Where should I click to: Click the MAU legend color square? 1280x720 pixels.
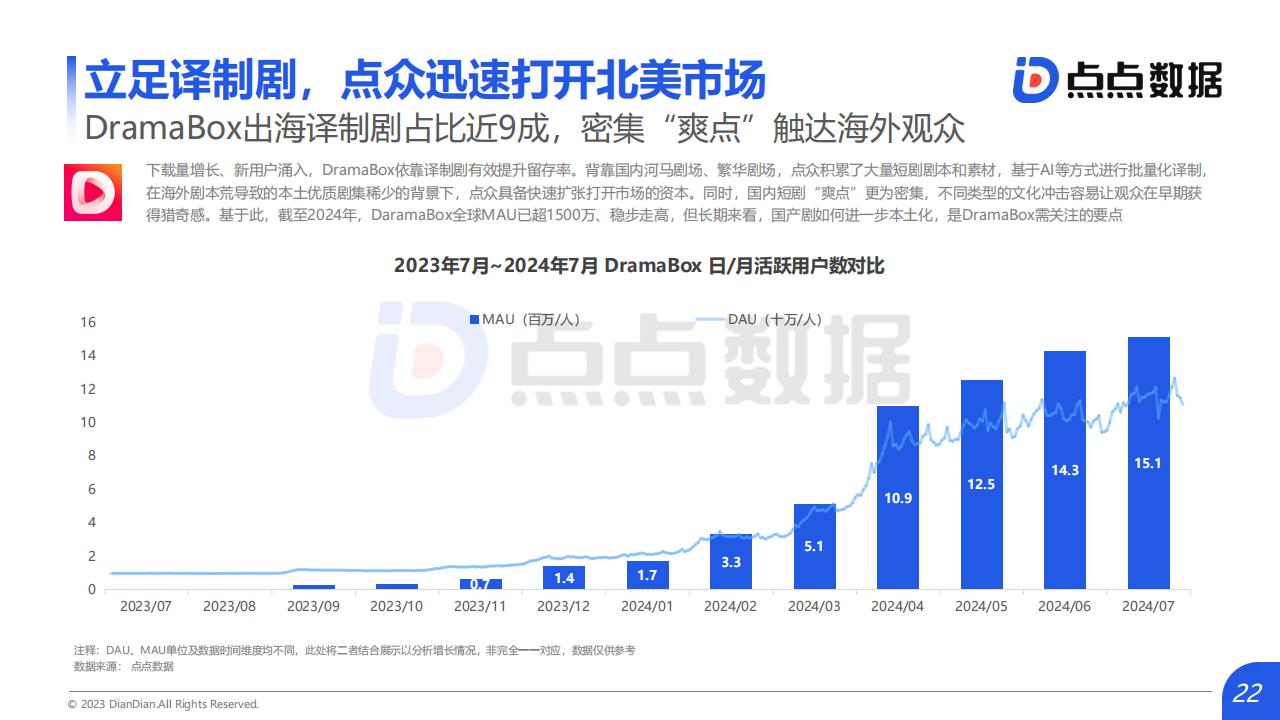(475, 319)
